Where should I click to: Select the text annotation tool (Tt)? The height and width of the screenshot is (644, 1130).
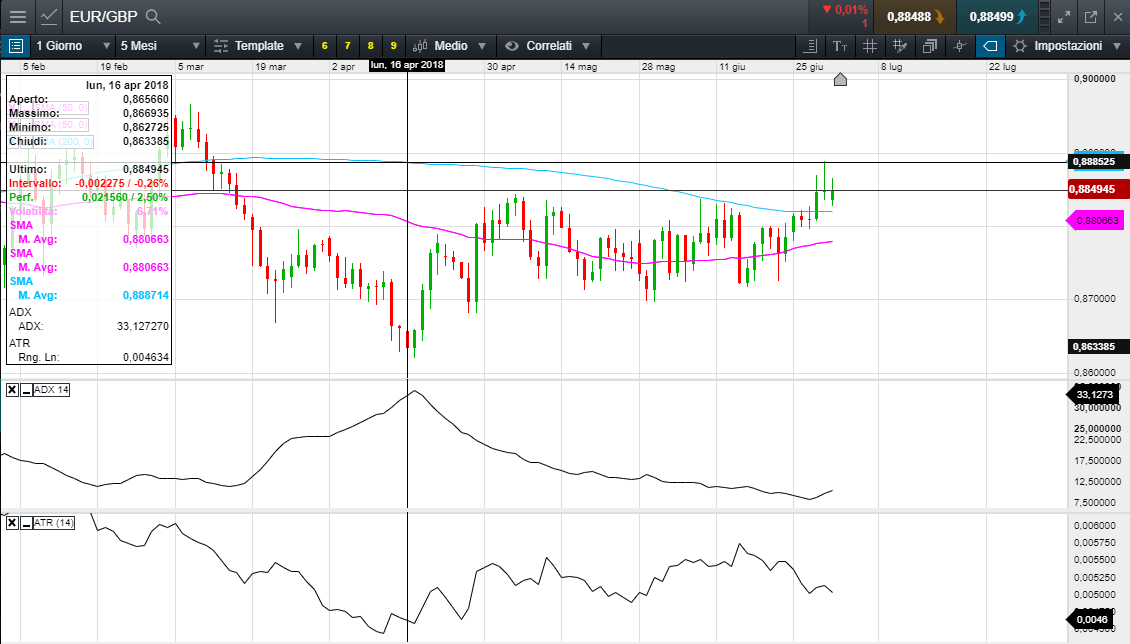840,46
